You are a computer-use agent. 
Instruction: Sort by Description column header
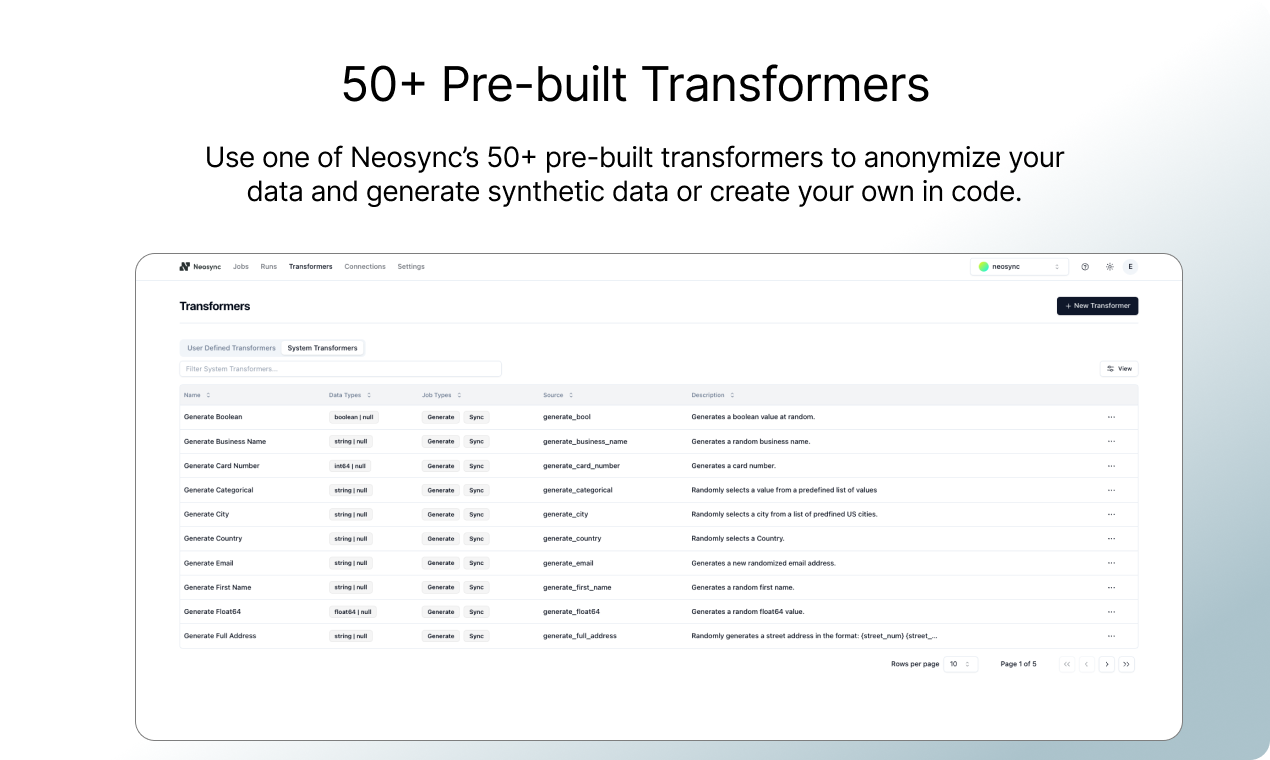(713, 395)
